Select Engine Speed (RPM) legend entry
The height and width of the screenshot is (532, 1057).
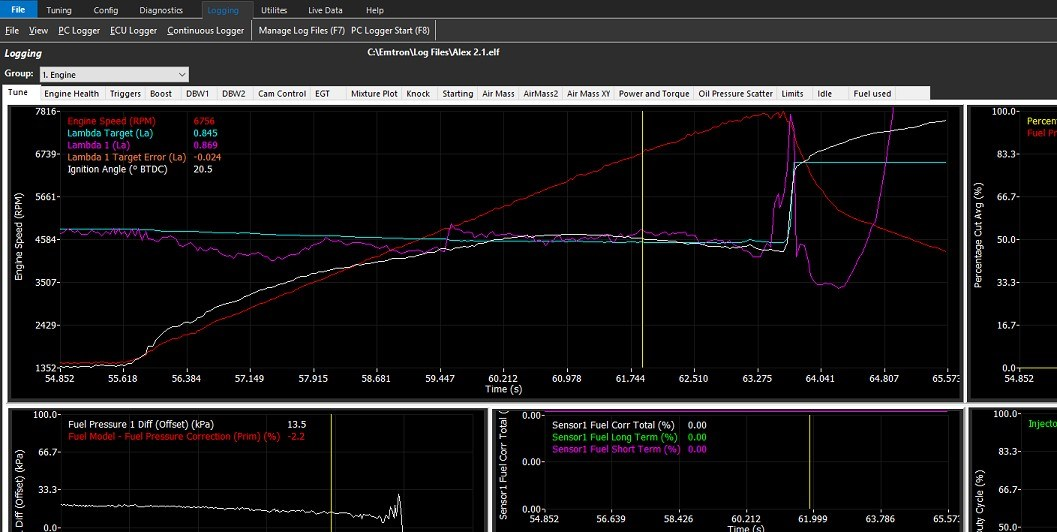coord(111,121)
